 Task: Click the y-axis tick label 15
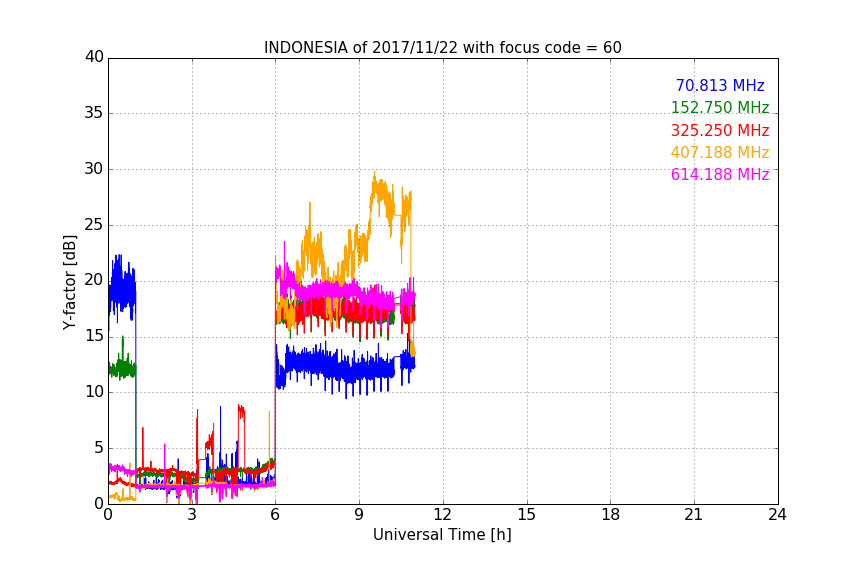coord(94,336)
